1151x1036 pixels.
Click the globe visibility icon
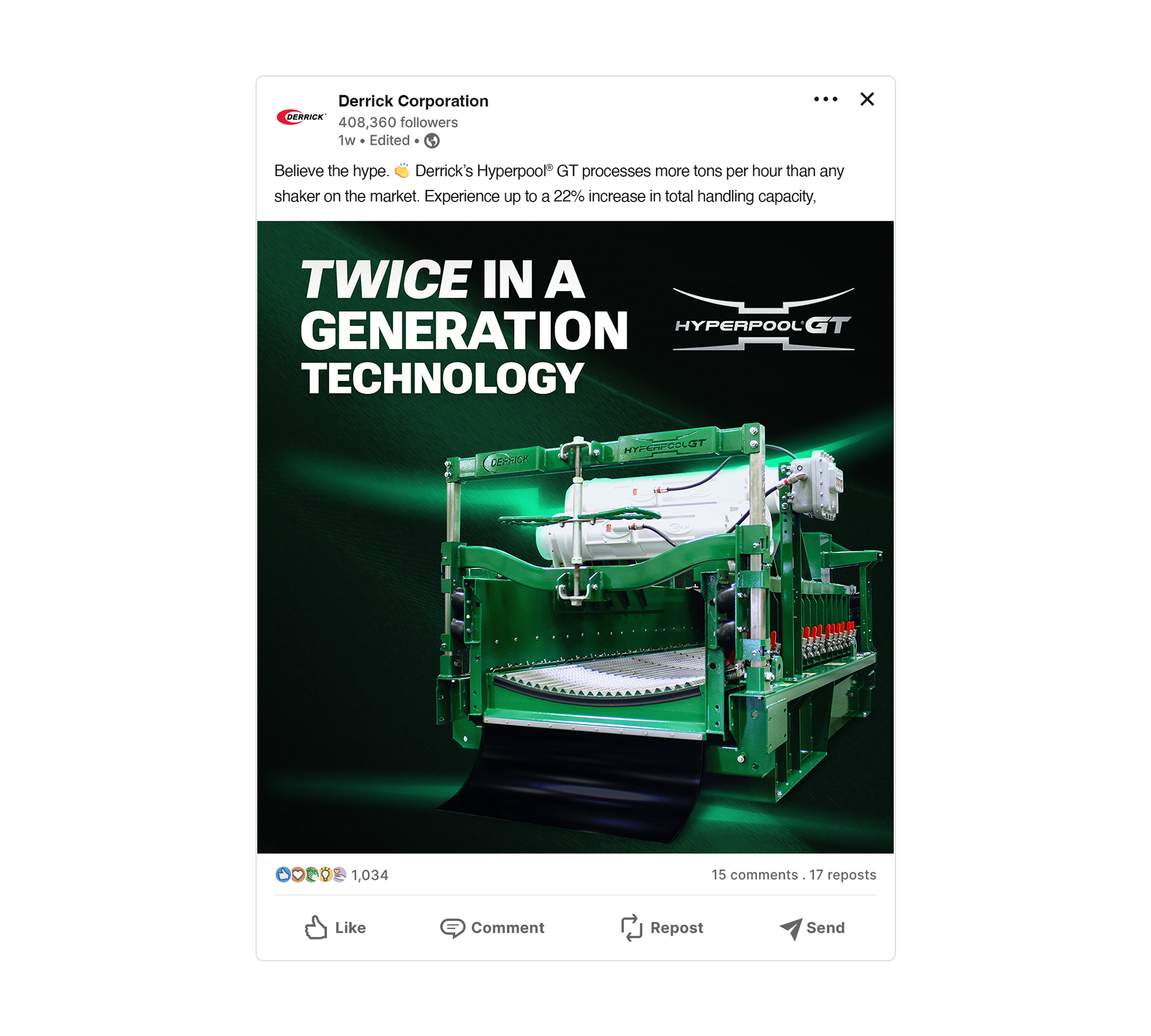(x=432, y=141)
